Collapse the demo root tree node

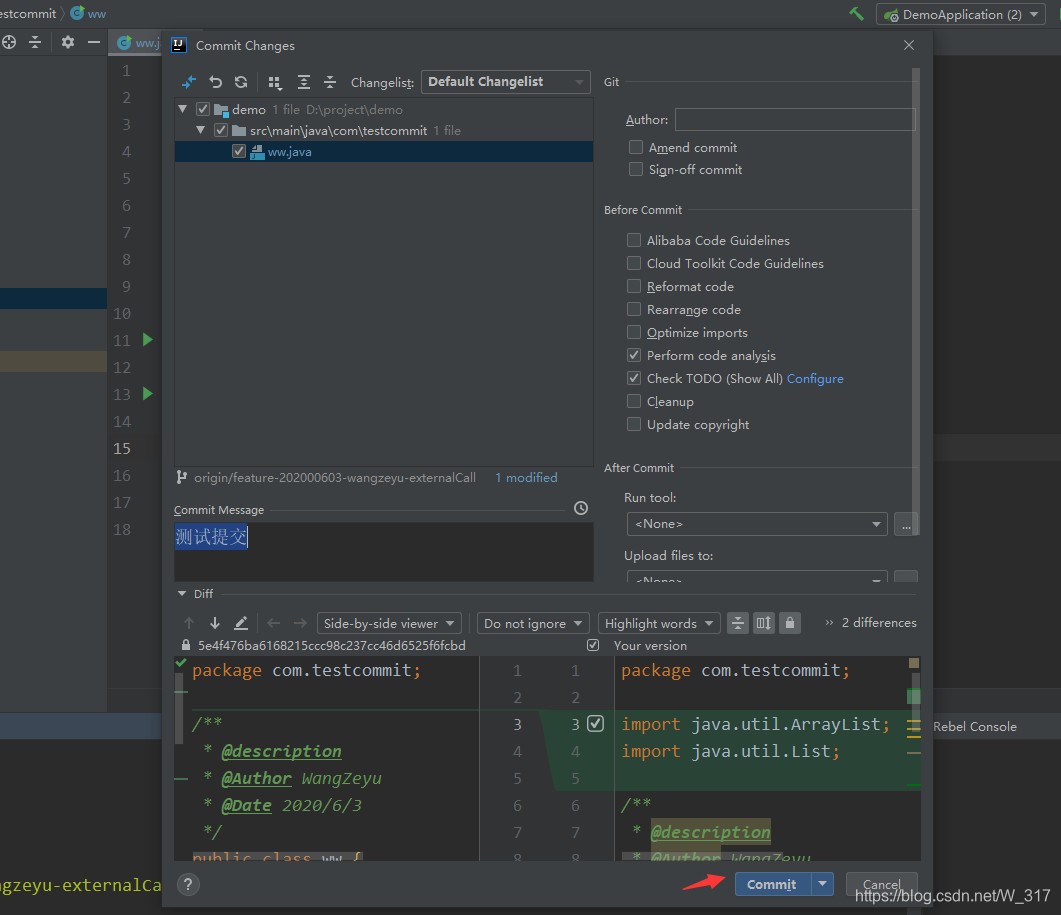pyautogui.click(x=183, y=109)
